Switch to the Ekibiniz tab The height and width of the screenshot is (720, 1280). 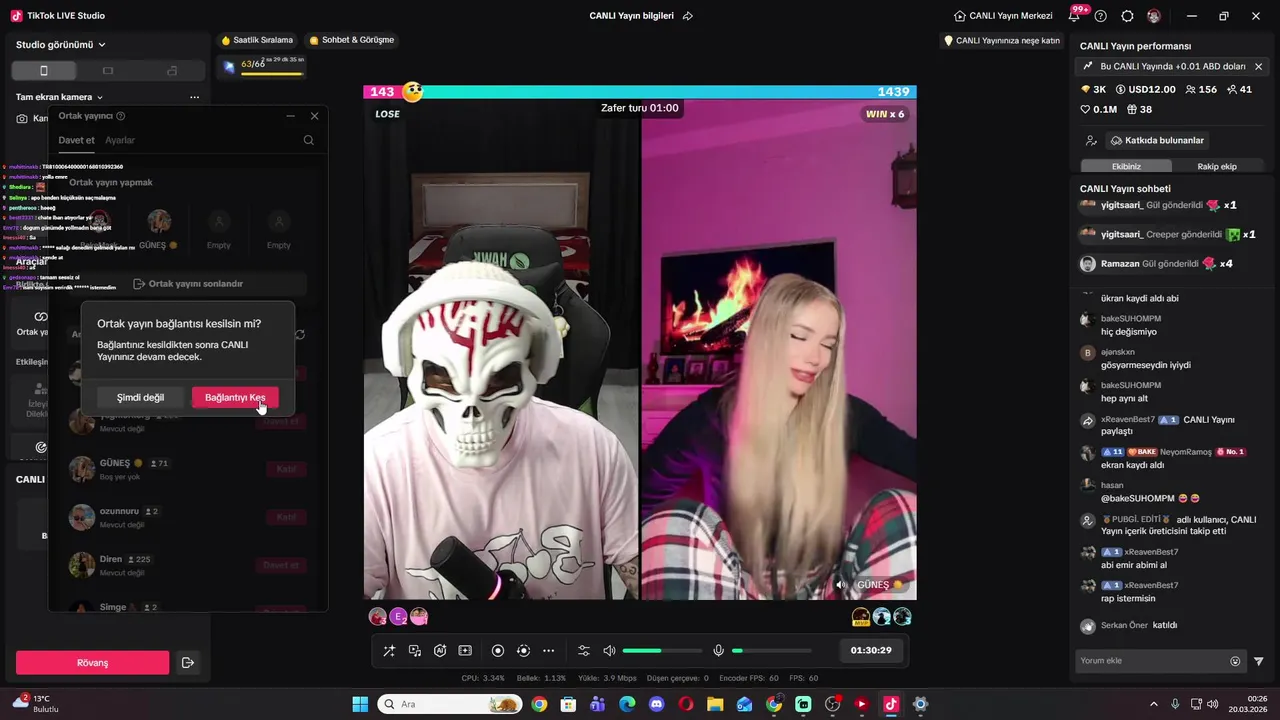[1126, 166]
